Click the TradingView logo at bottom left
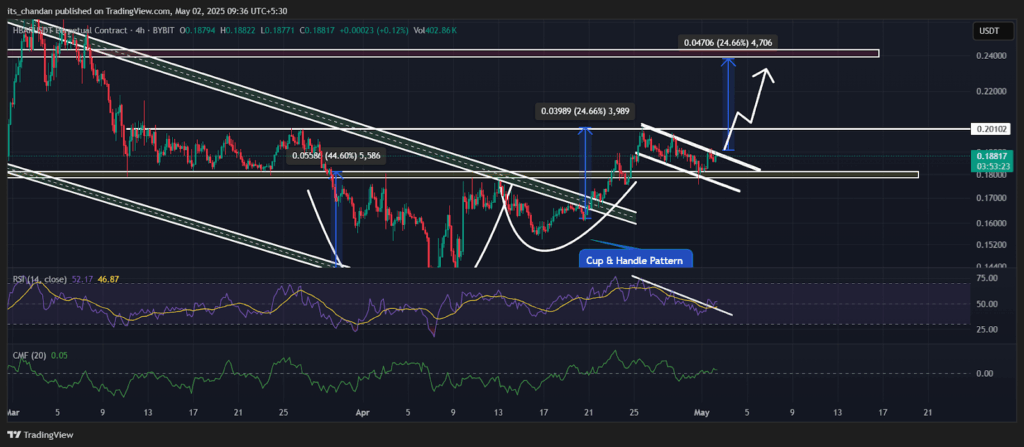This screenshot has width=1024, height=447. click(x=40, y=435)
